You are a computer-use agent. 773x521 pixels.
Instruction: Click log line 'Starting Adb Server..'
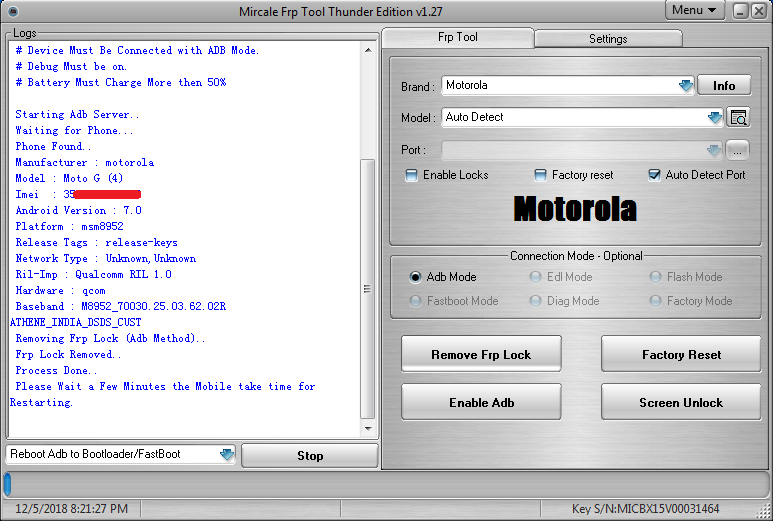pos(77,114)
